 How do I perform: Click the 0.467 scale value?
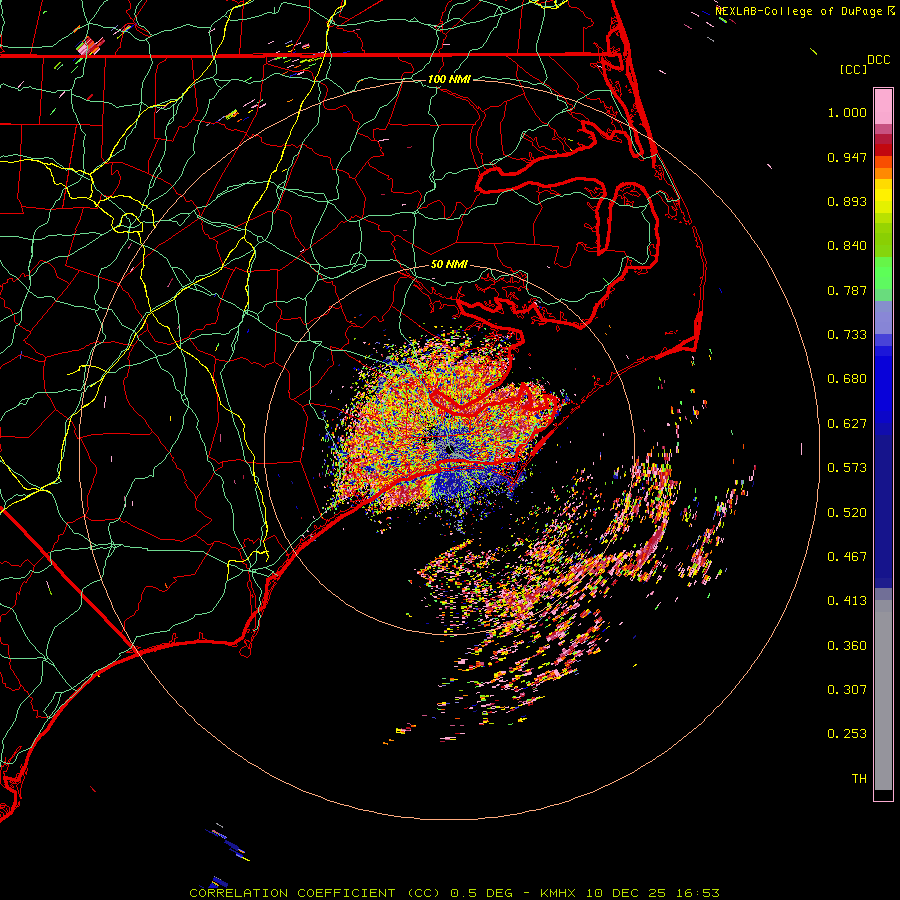(847, 557)
